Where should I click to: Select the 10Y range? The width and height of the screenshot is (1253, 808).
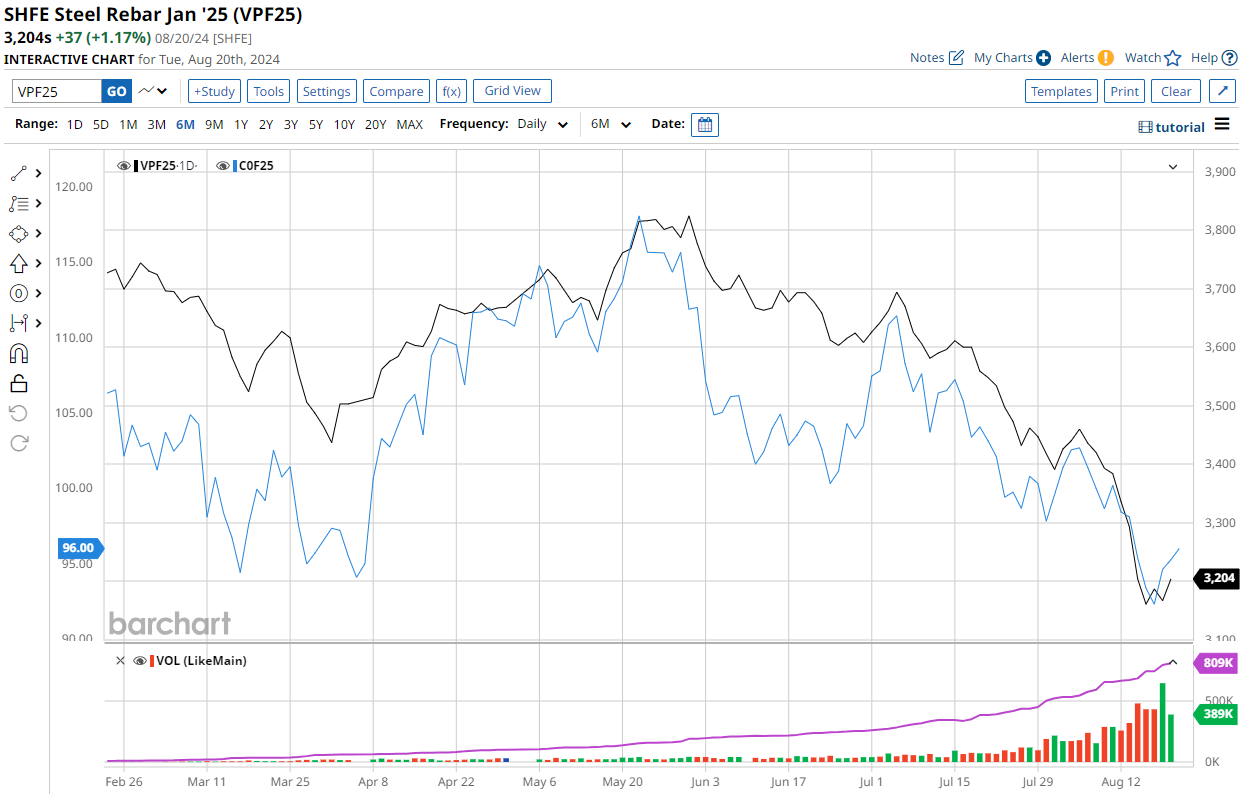point(344,125)
